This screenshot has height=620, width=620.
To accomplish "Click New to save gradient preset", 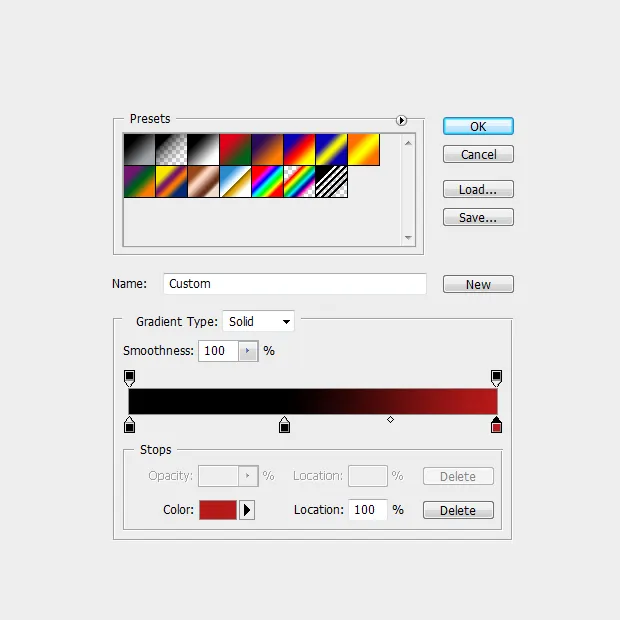I will click(x=478, y=284).
